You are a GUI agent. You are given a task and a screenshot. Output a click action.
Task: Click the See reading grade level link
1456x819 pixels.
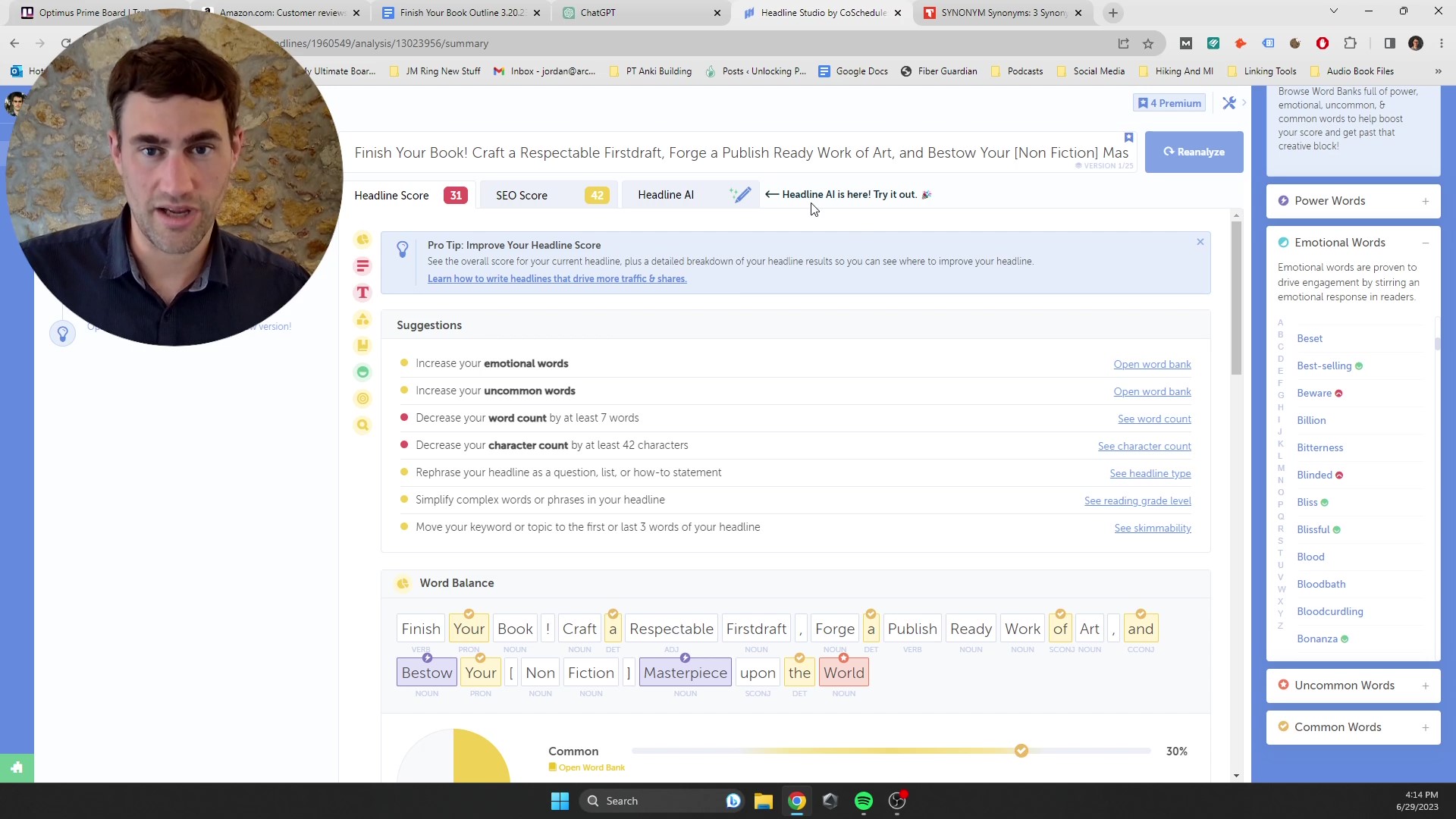(x=1137, y=501)
